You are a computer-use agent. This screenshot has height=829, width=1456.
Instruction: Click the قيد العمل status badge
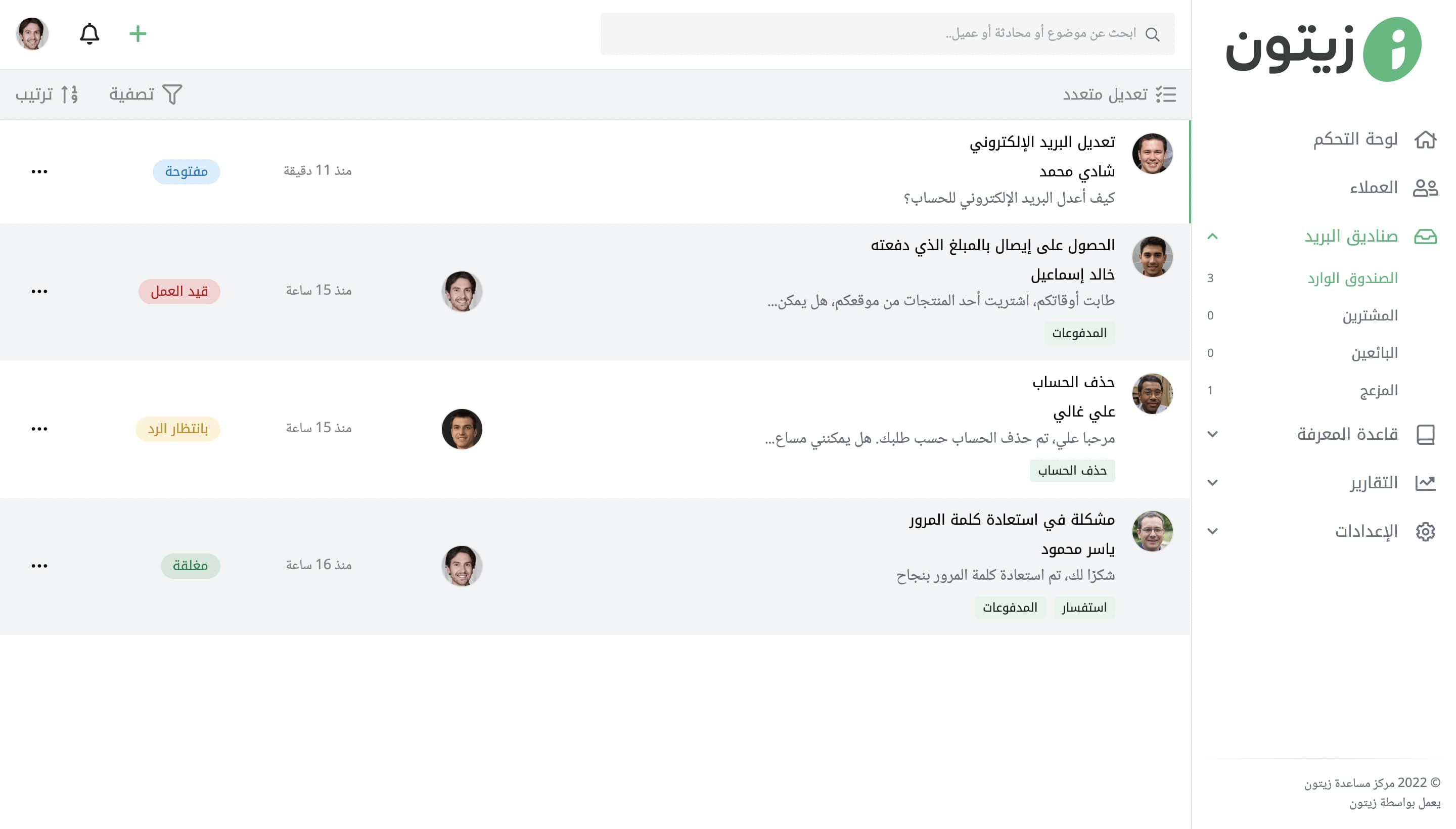click(x=179, y=292)
